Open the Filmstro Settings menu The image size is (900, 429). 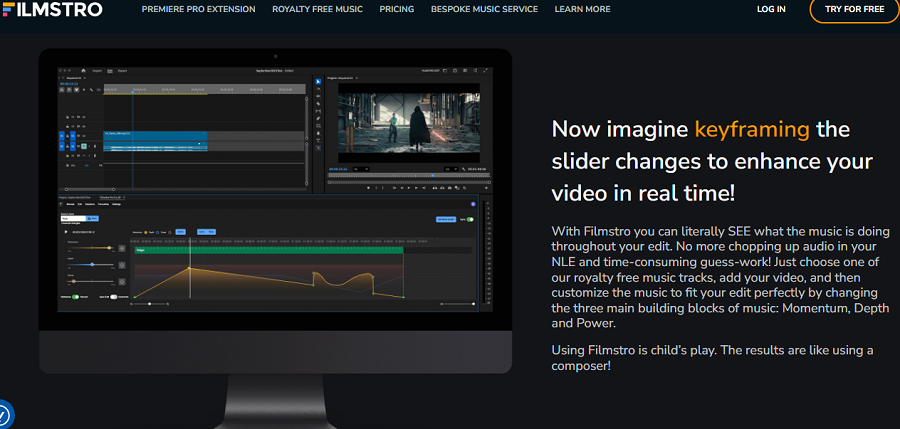point(117,204)
